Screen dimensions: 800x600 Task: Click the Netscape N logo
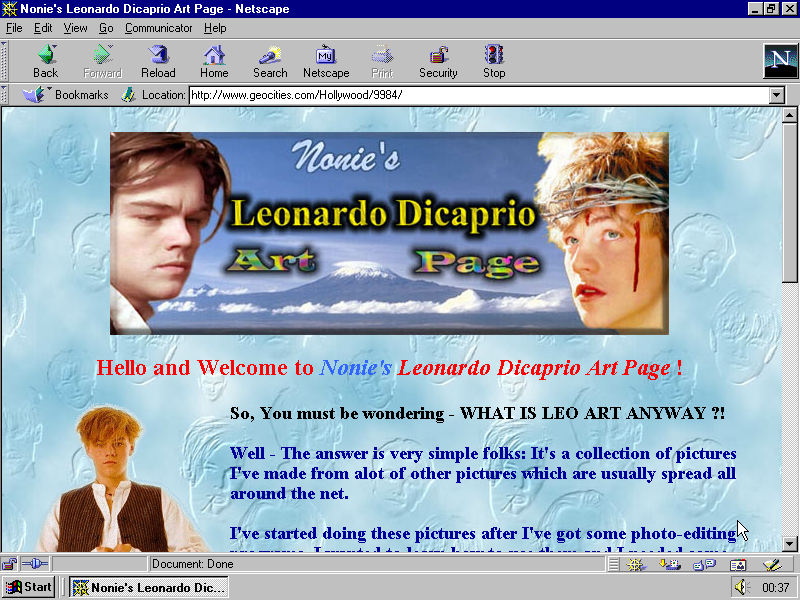779,61
